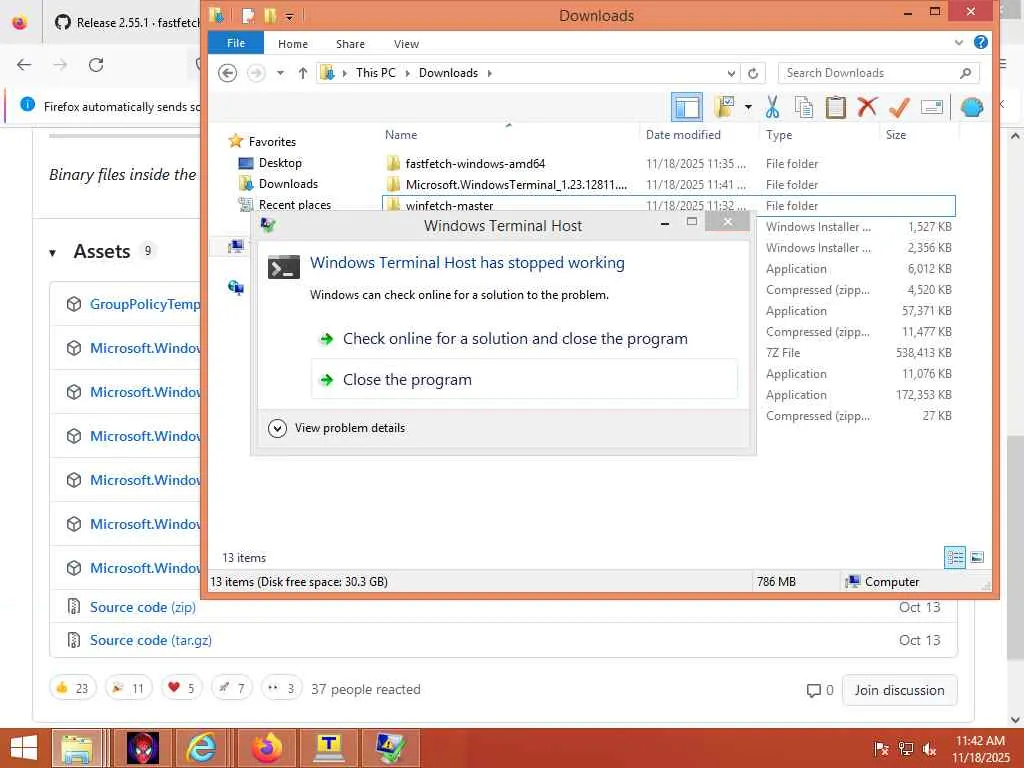Image resolution: width=1024 pixels, height=768 pixels.
Task: Open Source code (tar.gz) link in Firefox
Action: (x=150, y=640)
